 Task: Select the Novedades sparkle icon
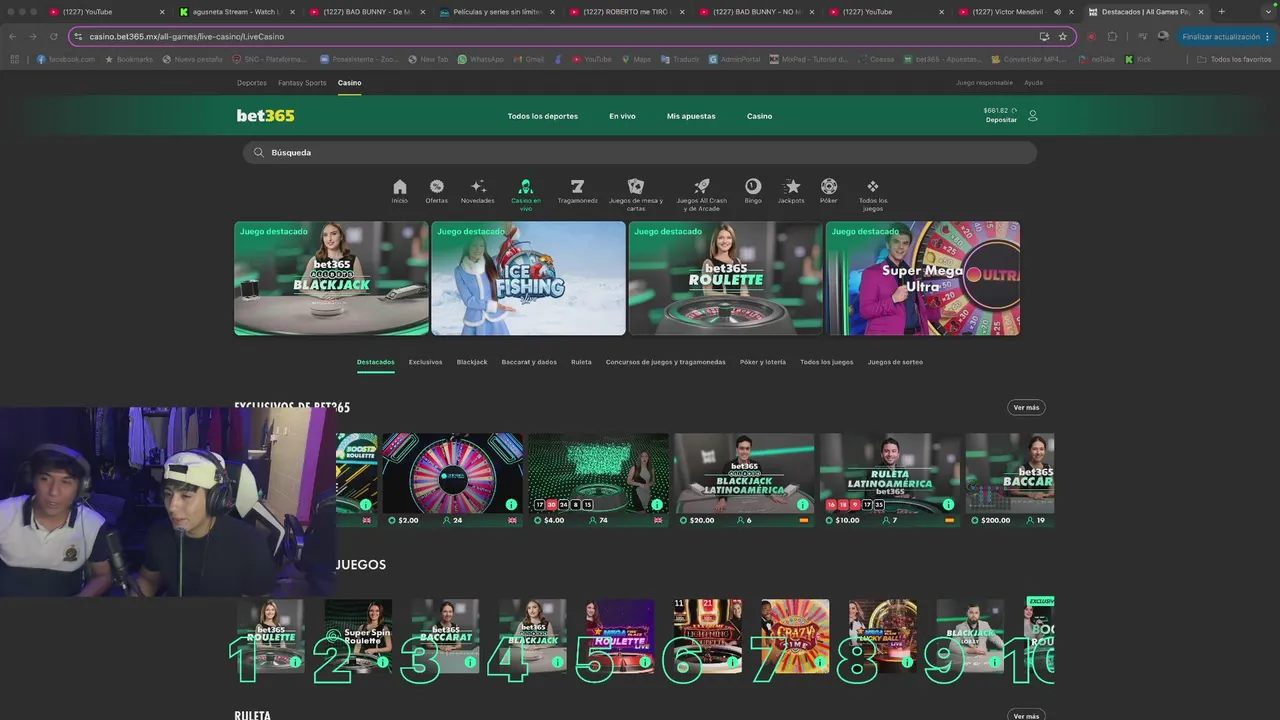click(478, 187)
